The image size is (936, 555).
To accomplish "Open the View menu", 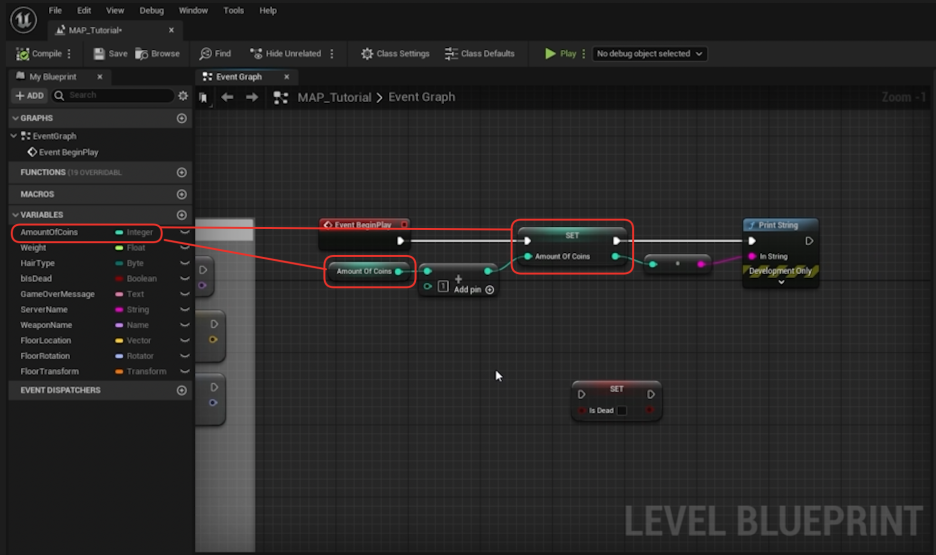I will tap(115, 11).
